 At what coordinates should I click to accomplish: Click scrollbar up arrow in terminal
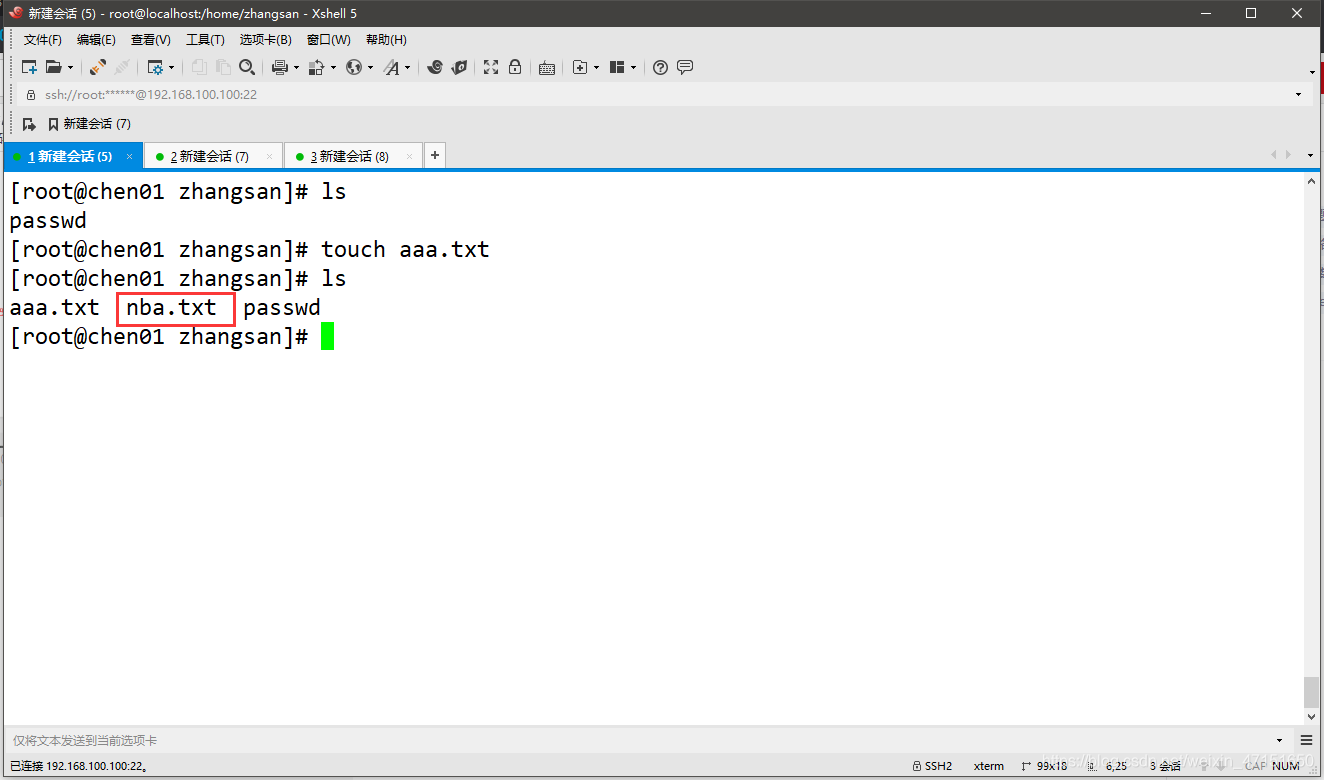pos(1311,181)
